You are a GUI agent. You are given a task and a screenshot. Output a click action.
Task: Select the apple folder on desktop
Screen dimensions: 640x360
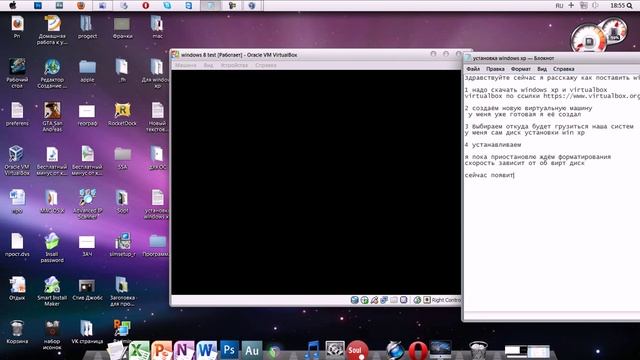click(x=87, y=71)
